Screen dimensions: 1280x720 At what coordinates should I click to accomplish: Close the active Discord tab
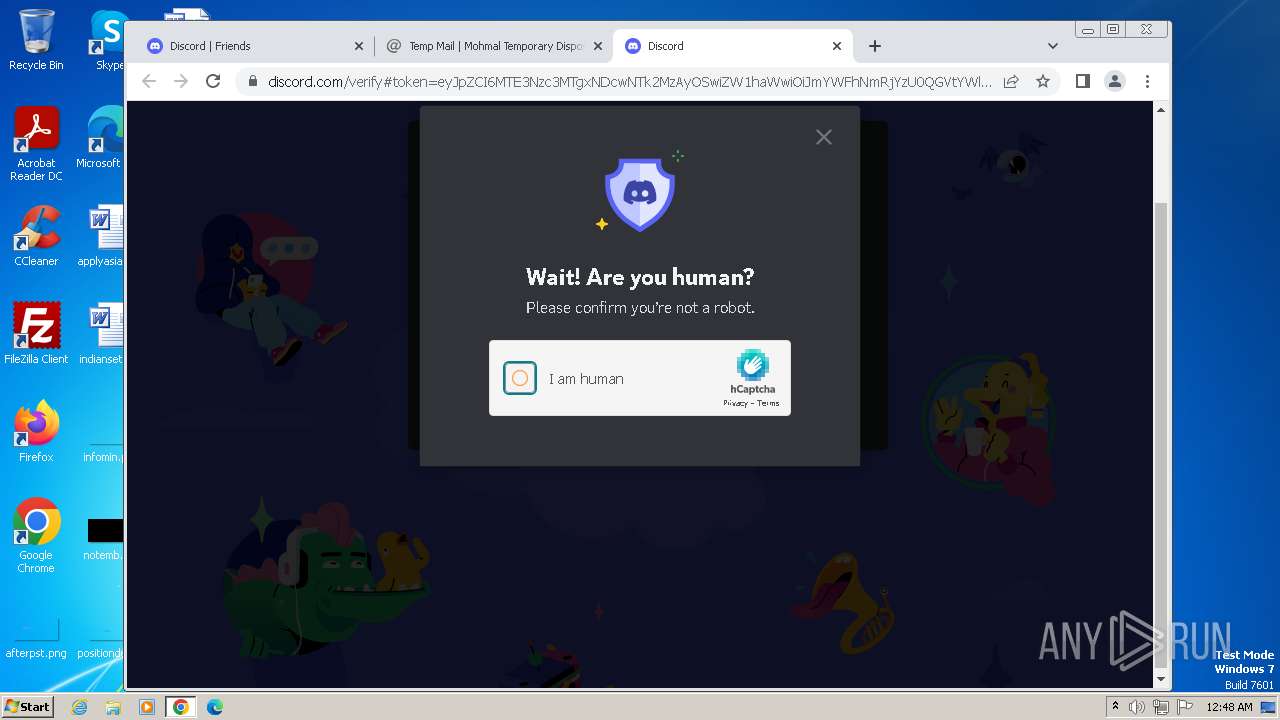pos(837,46)
